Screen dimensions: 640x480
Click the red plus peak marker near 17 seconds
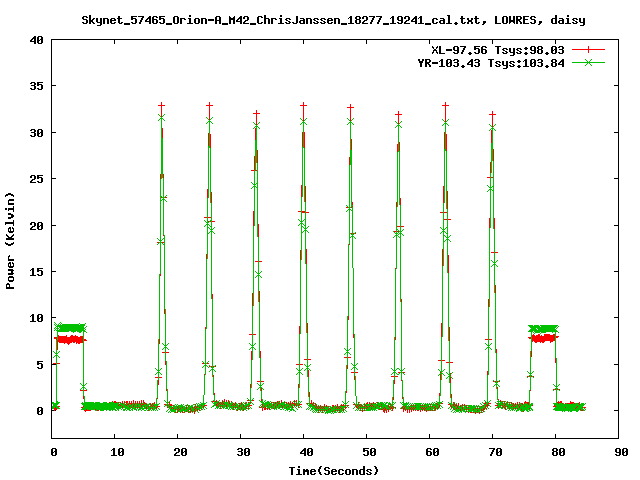(162, 105)
